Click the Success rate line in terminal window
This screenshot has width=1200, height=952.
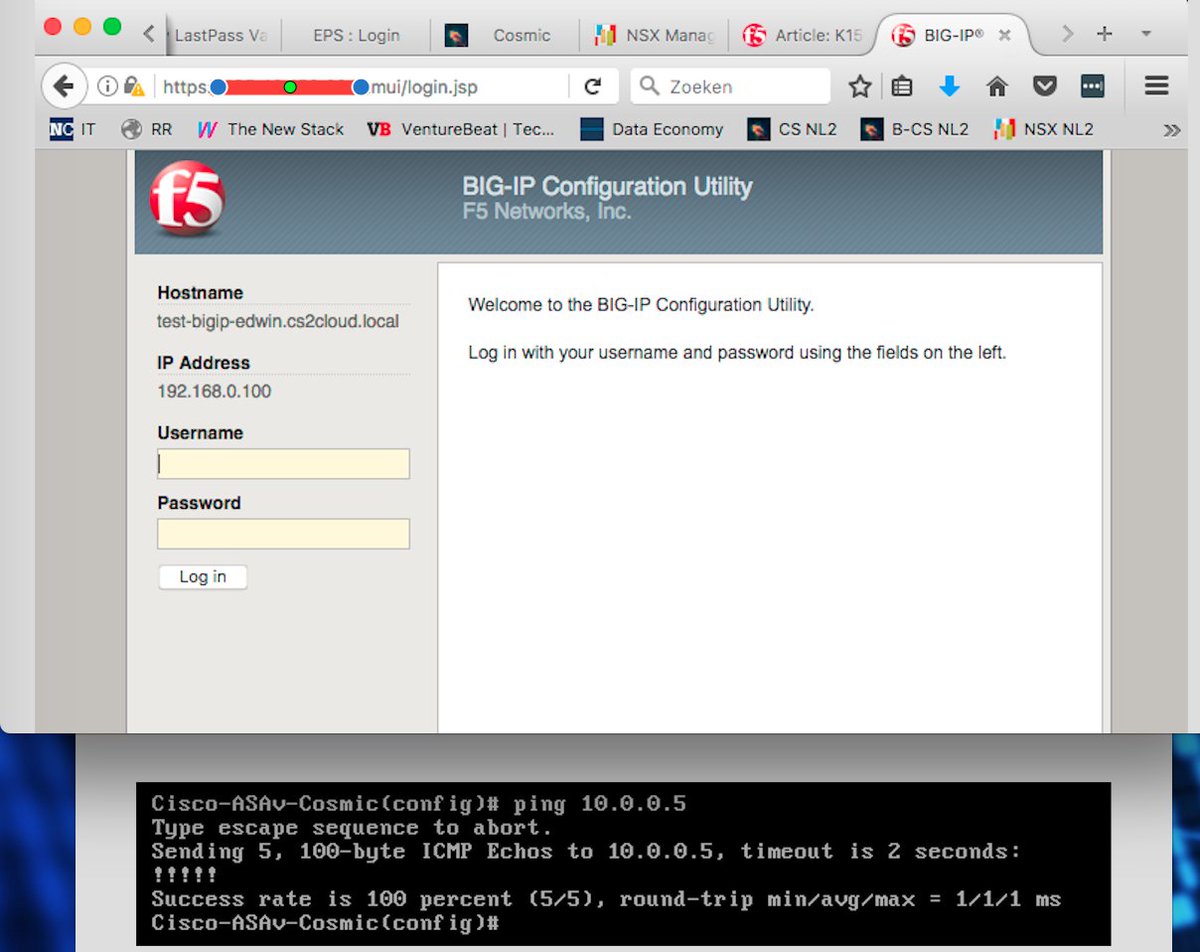point(606,899)
